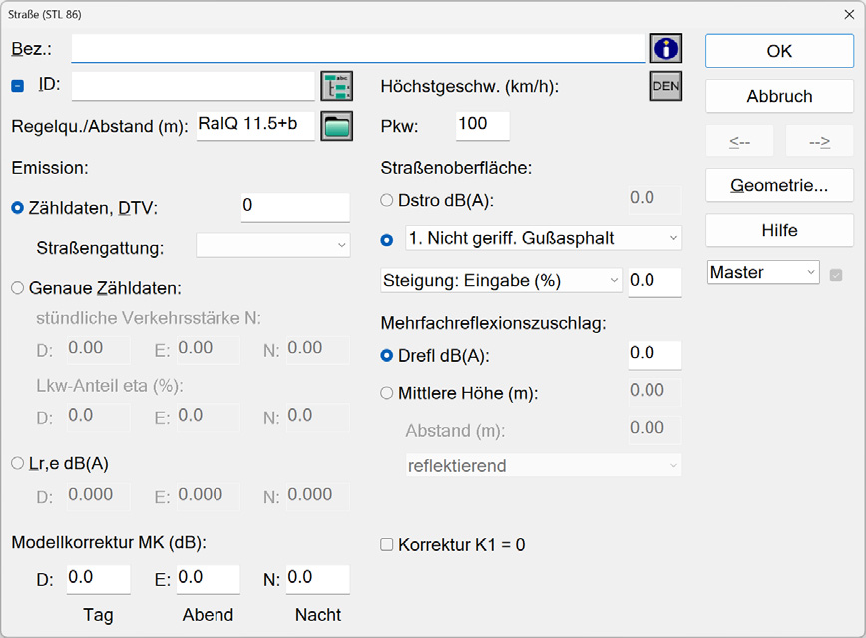Image resolution: width=866 pixels, height=638 pixels.
Task: Open the Straßengattung dropdown
Action: point(273,245)
